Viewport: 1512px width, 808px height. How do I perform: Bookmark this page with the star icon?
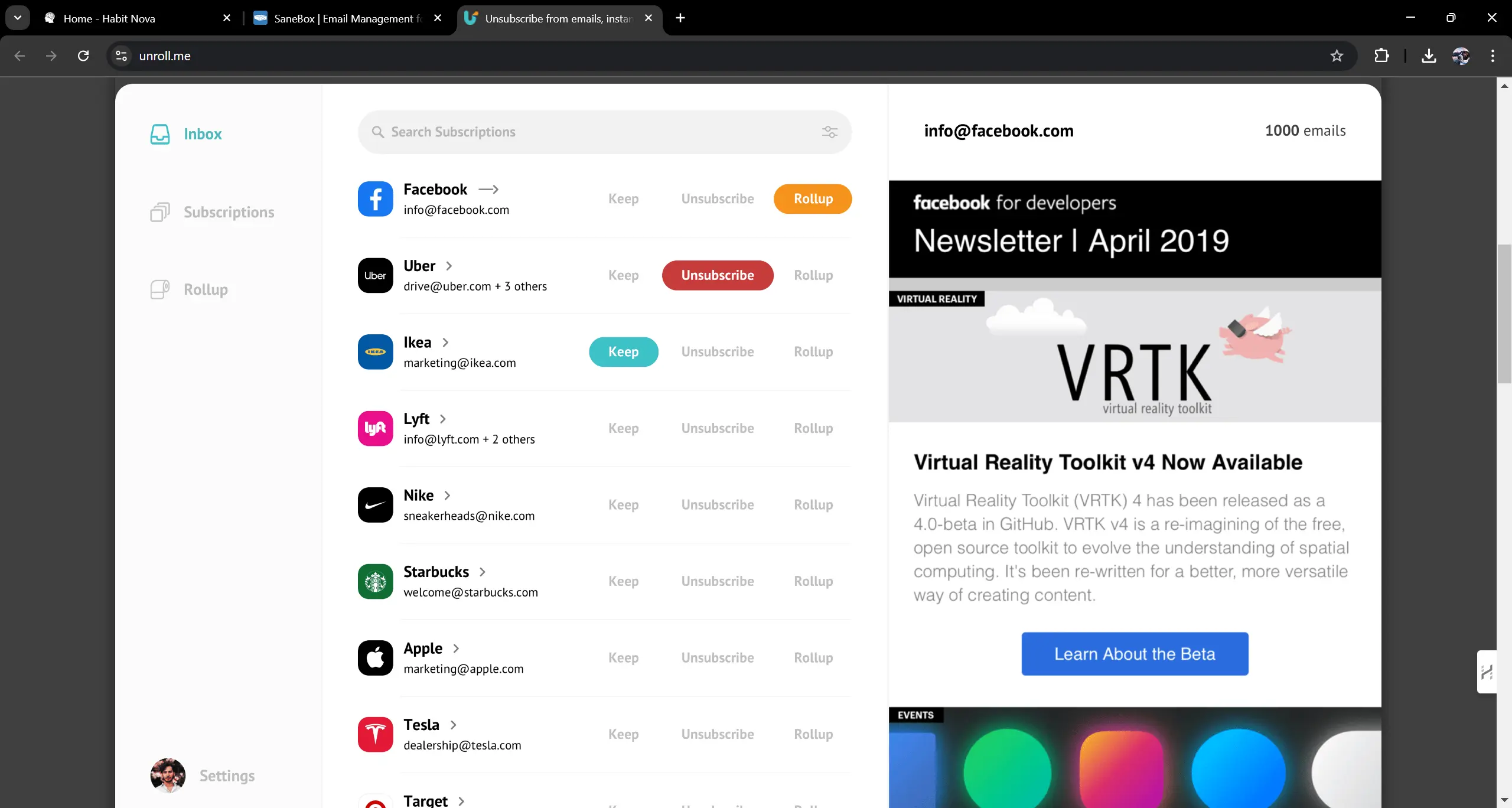click(x=1337, y=56)
